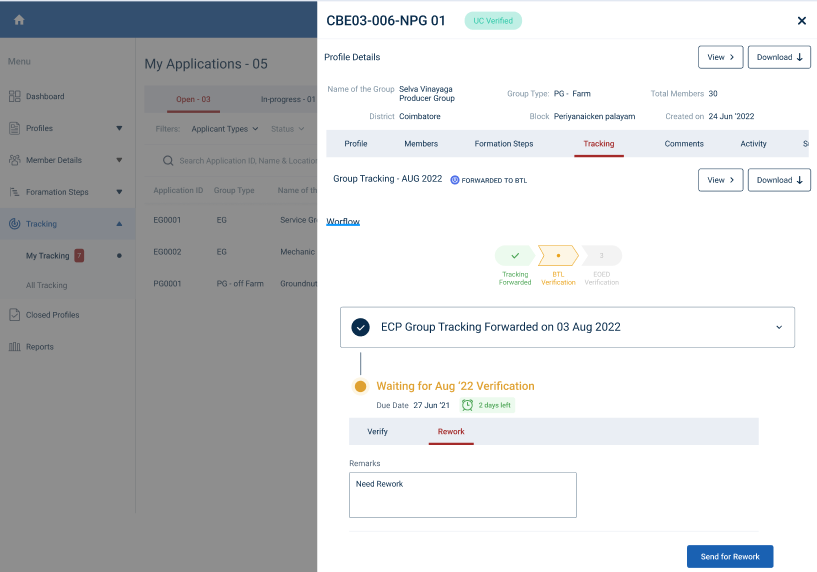Screen dimensions: 817x572
Task: Switch to the Members tab
Action: click(x=421, y=144)
